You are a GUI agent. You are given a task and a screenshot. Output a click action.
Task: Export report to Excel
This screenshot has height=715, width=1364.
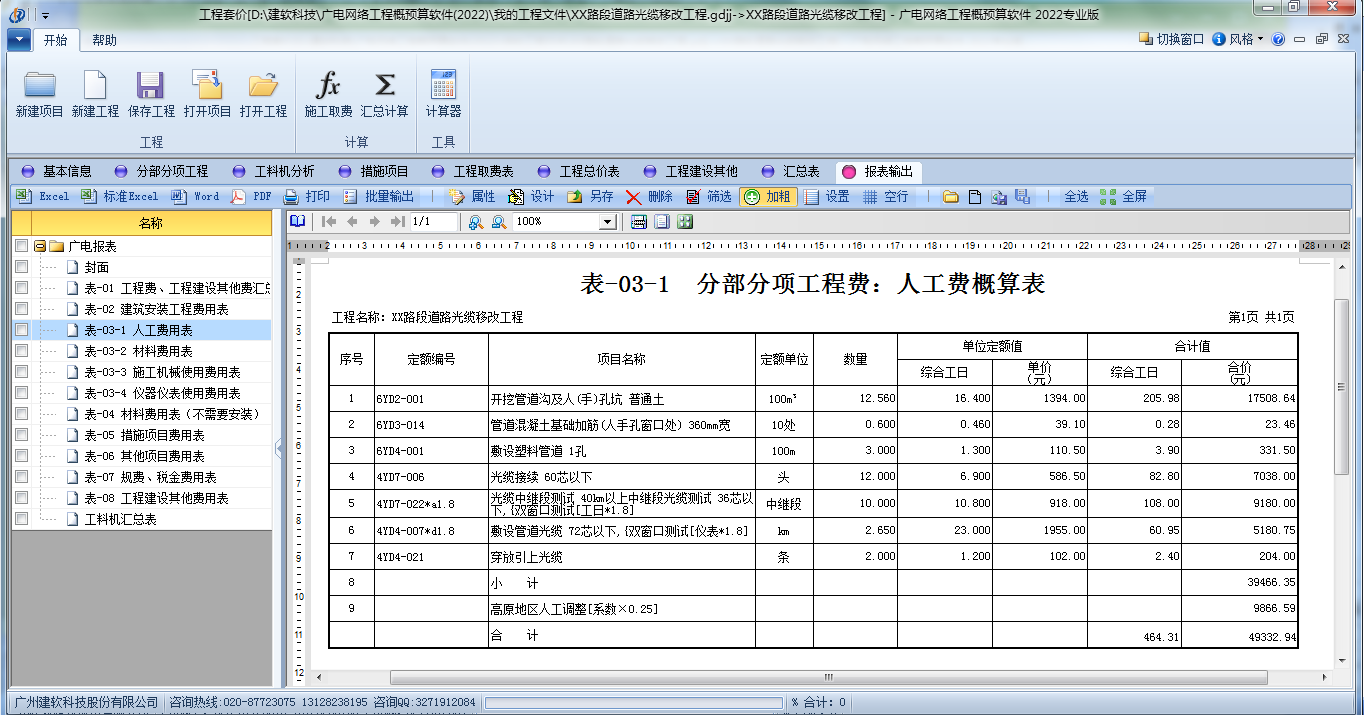tap(43, 197)
